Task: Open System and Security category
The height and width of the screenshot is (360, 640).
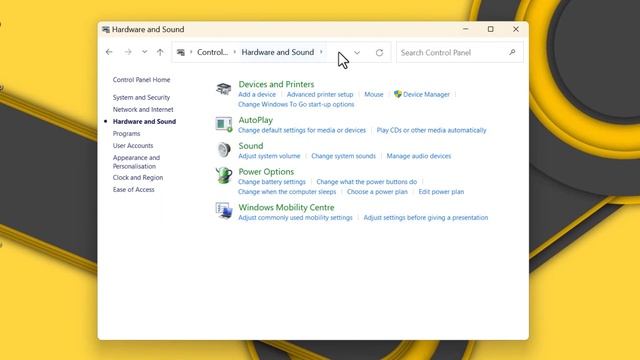Action: pos(141,97)
